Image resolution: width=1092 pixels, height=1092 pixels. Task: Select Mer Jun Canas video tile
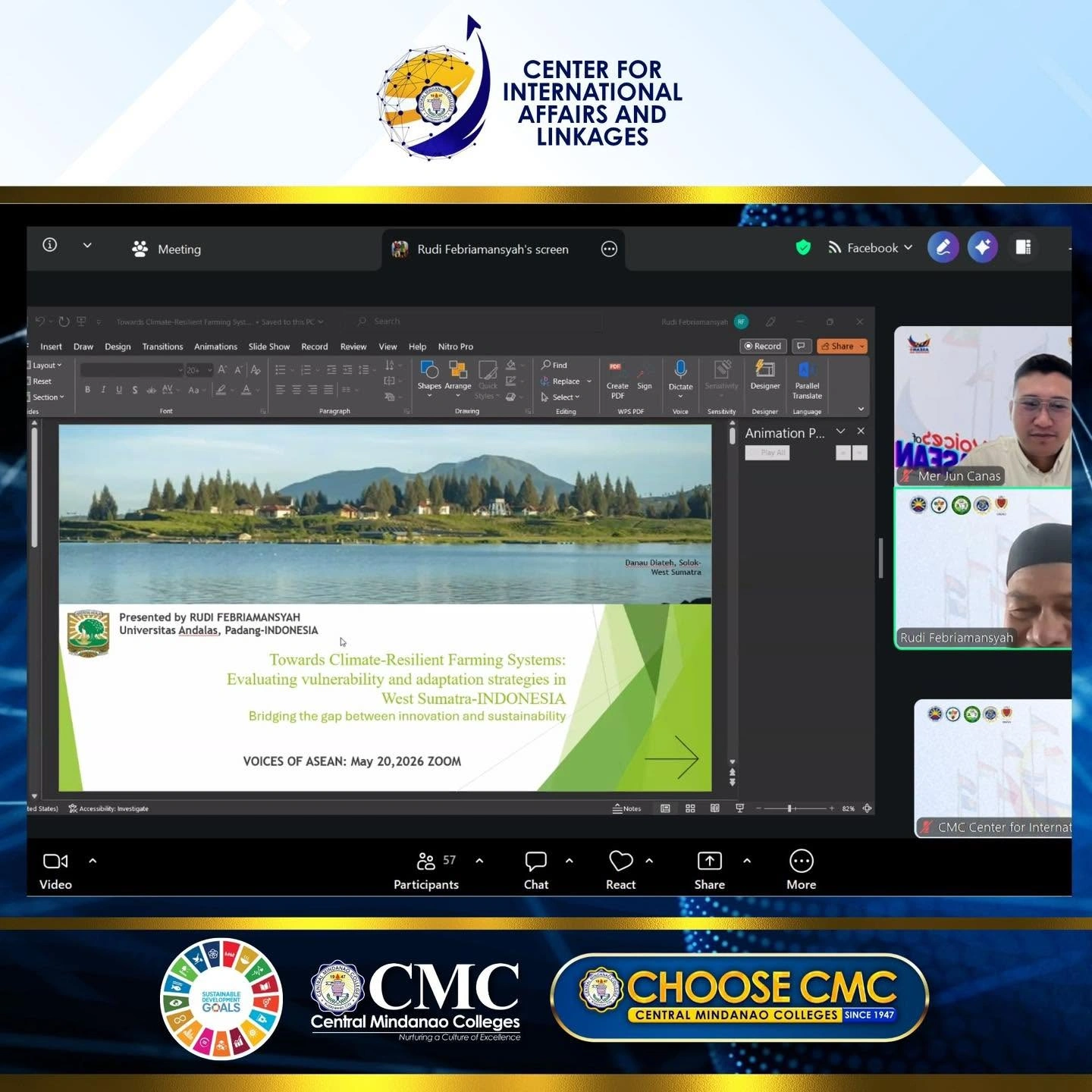(983, 406)
